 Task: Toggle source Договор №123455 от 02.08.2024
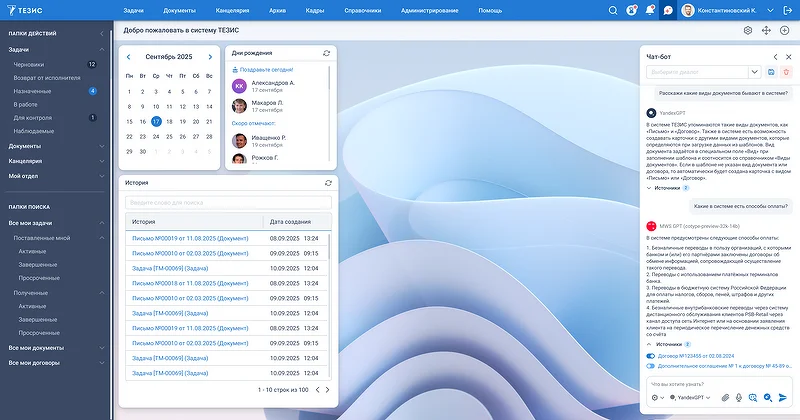(x=651, y=355)
